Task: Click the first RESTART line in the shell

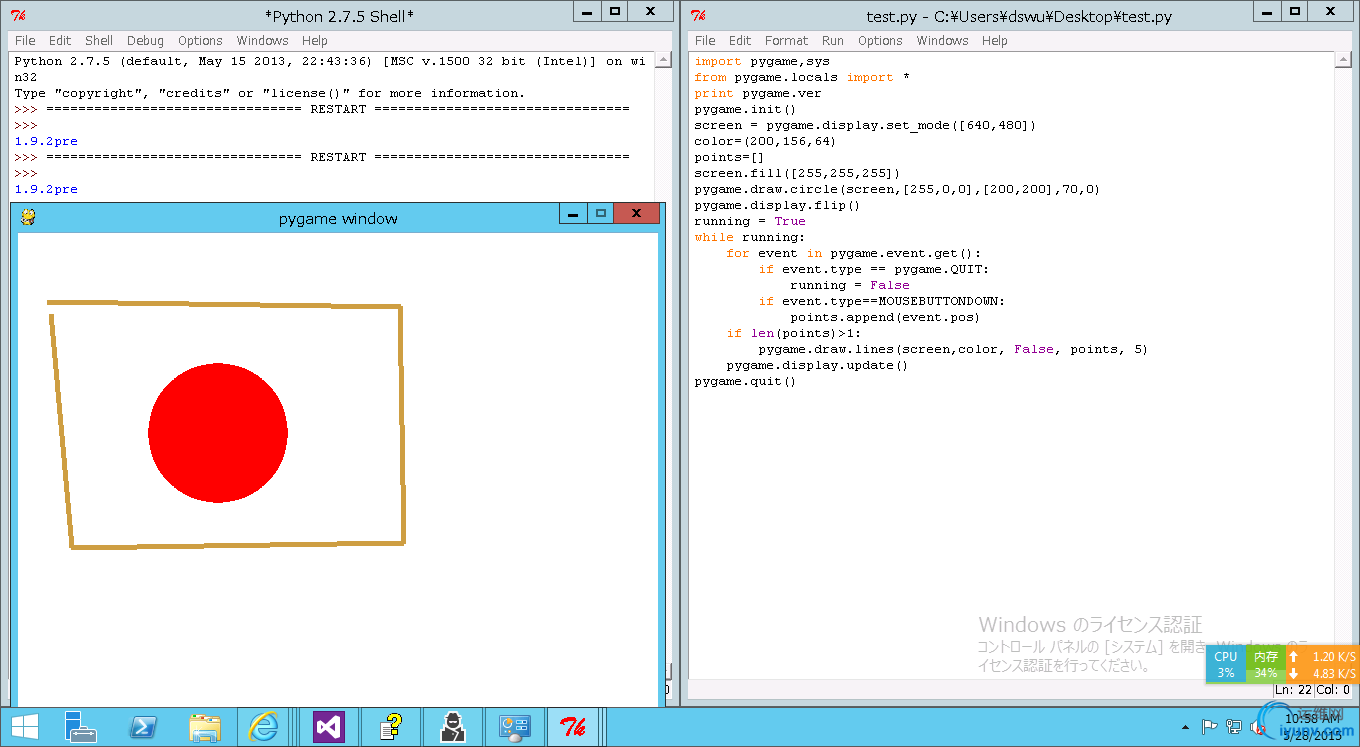Action: pyautogui.click(x=322, y=109)
